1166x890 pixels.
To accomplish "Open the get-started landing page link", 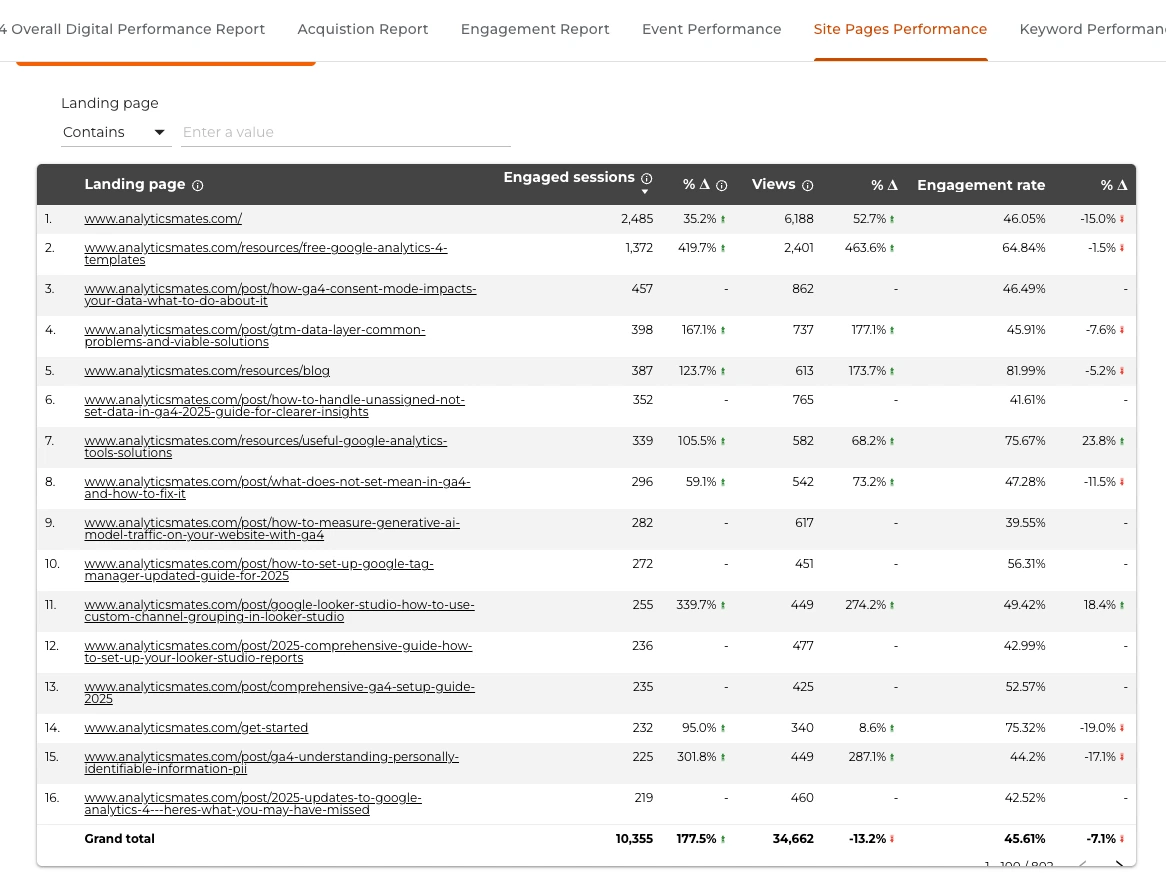I will coord(196,727).
